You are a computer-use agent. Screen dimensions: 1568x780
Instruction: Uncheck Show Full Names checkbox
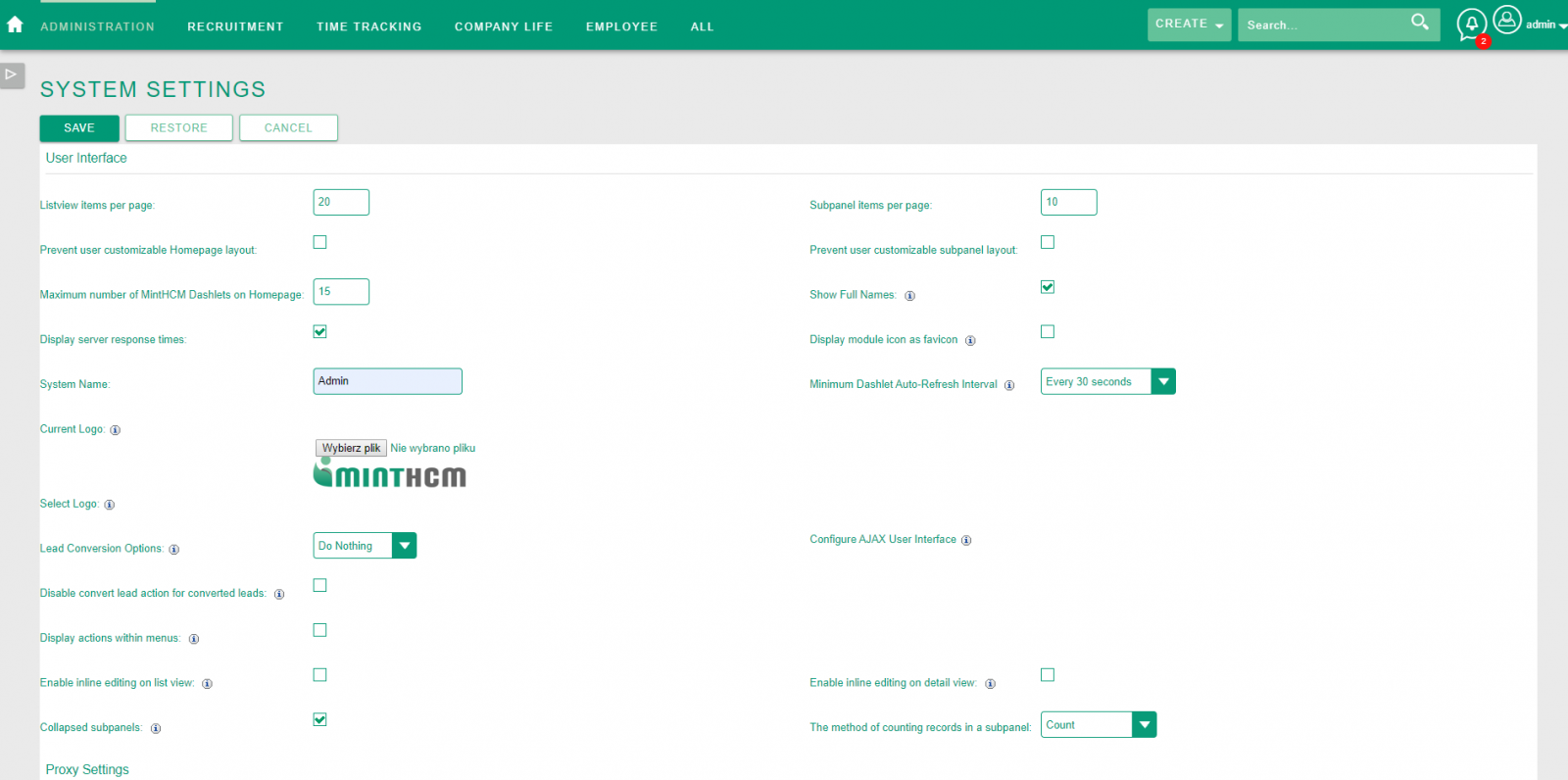1048,287
